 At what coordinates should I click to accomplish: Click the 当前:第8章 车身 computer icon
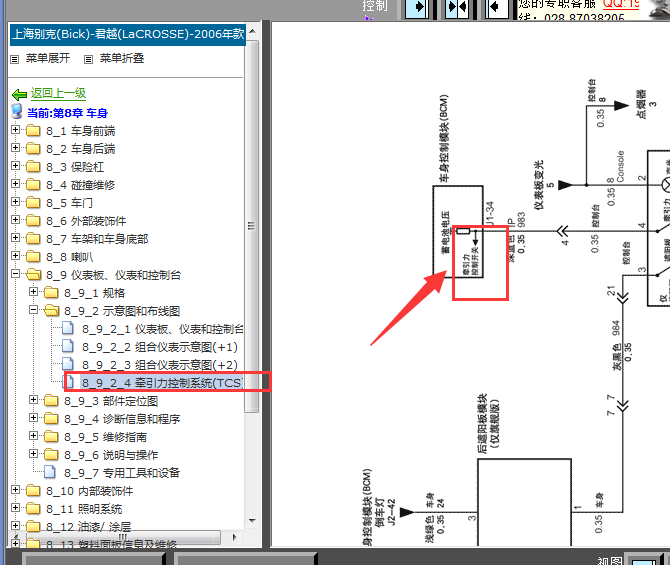[17, 112]
